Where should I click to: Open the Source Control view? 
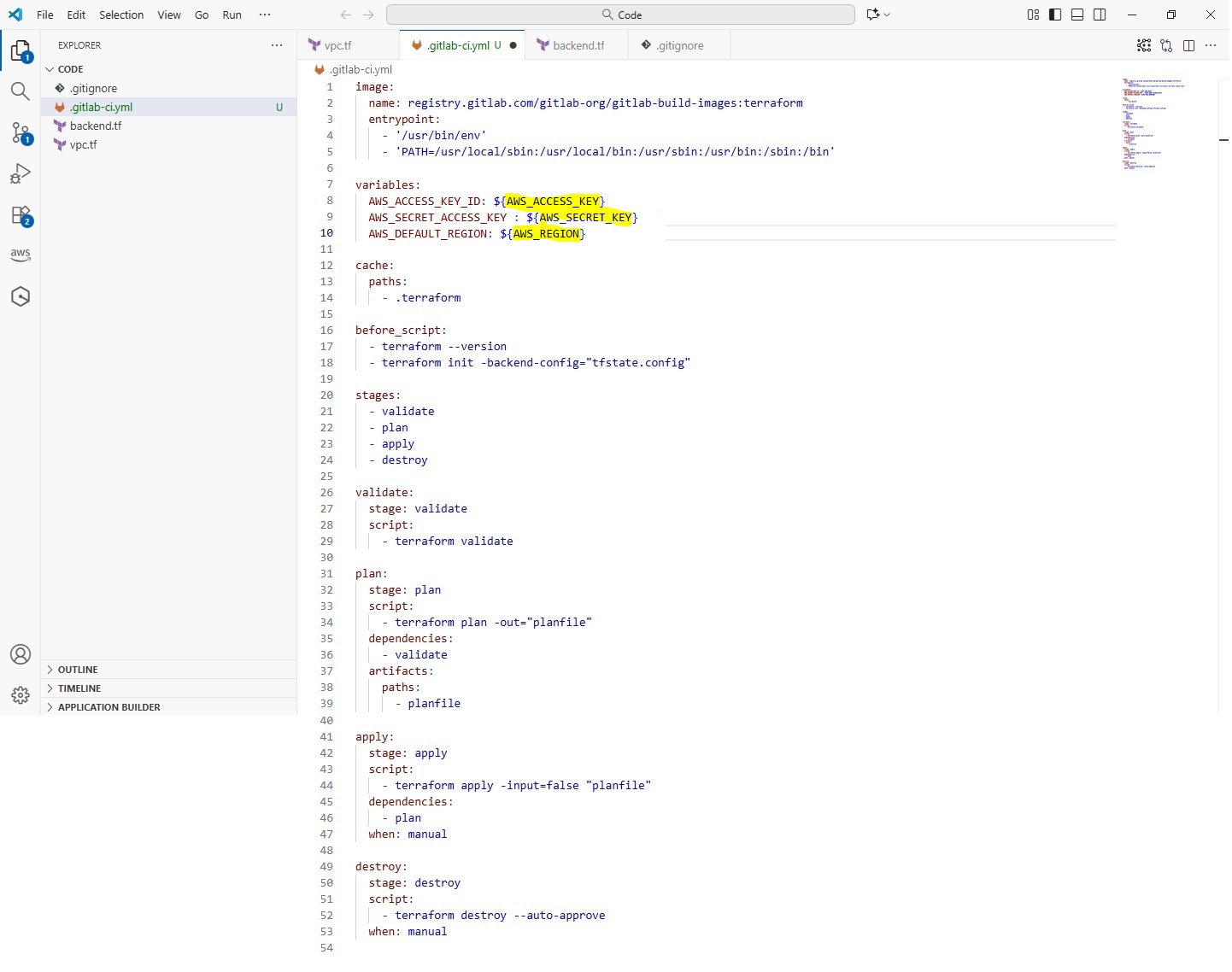pyautogui.click(x=21, y=132)
